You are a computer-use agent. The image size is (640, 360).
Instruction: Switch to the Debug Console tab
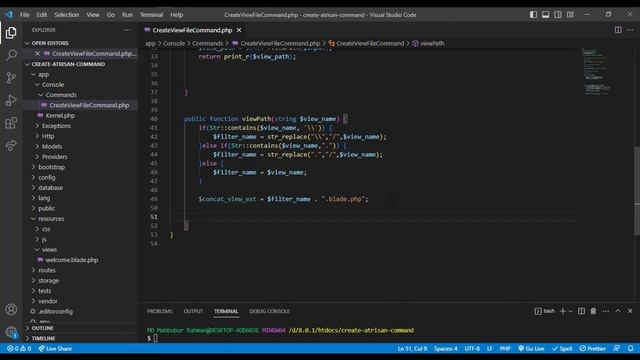(x=269, y=311)
